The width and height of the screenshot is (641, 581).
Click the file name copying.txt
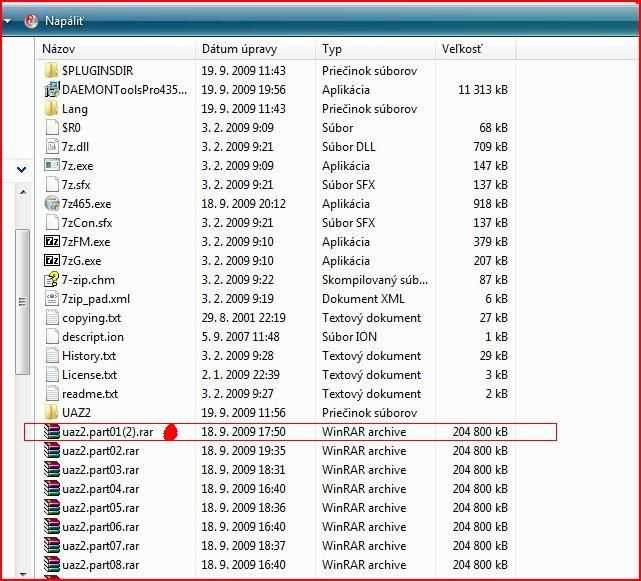(x=92, y=318)
